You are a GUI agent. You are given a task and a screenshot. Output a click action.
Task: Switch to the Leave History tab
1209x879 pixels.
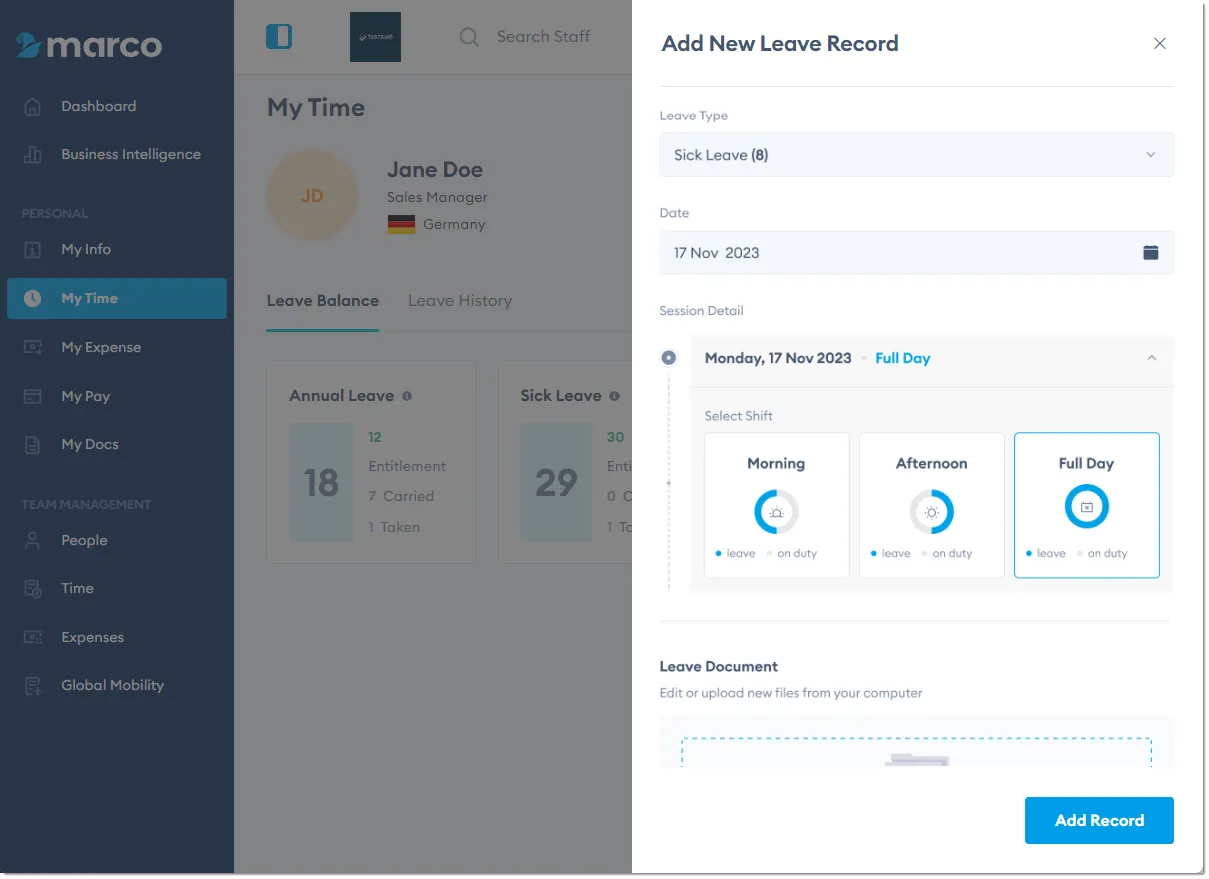click(x=460, y=301)
